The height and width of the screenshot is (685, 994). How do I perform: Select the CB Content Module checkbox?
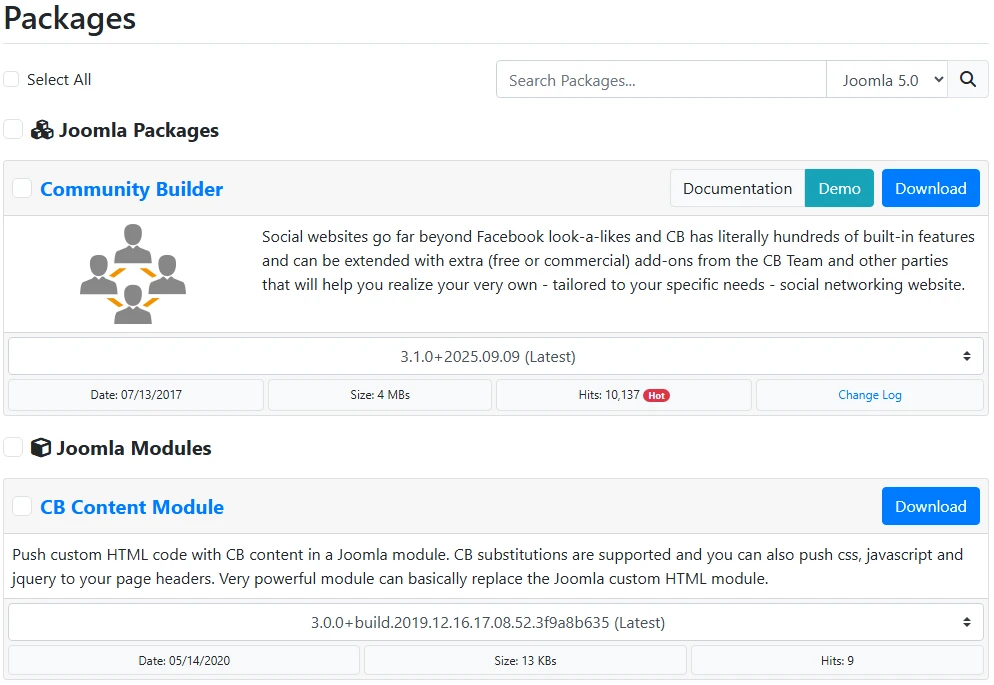22,506
